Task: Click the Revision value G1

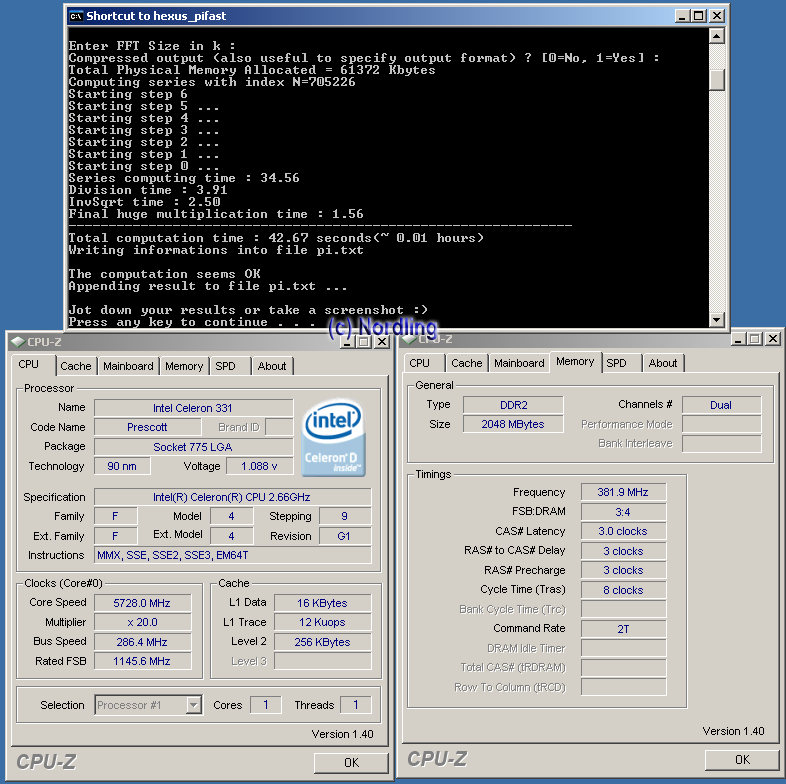Action: [345, 536]
